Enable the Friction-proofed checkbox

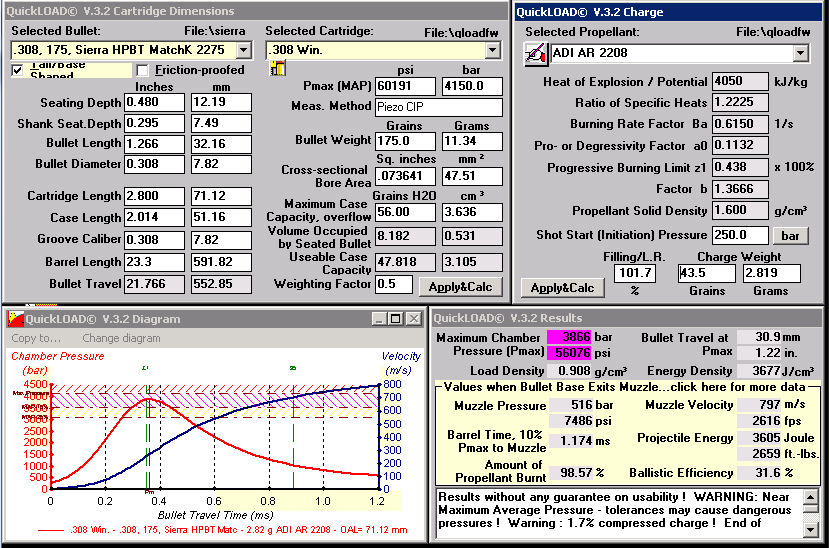pyautogui.click(x=142, y=70)
